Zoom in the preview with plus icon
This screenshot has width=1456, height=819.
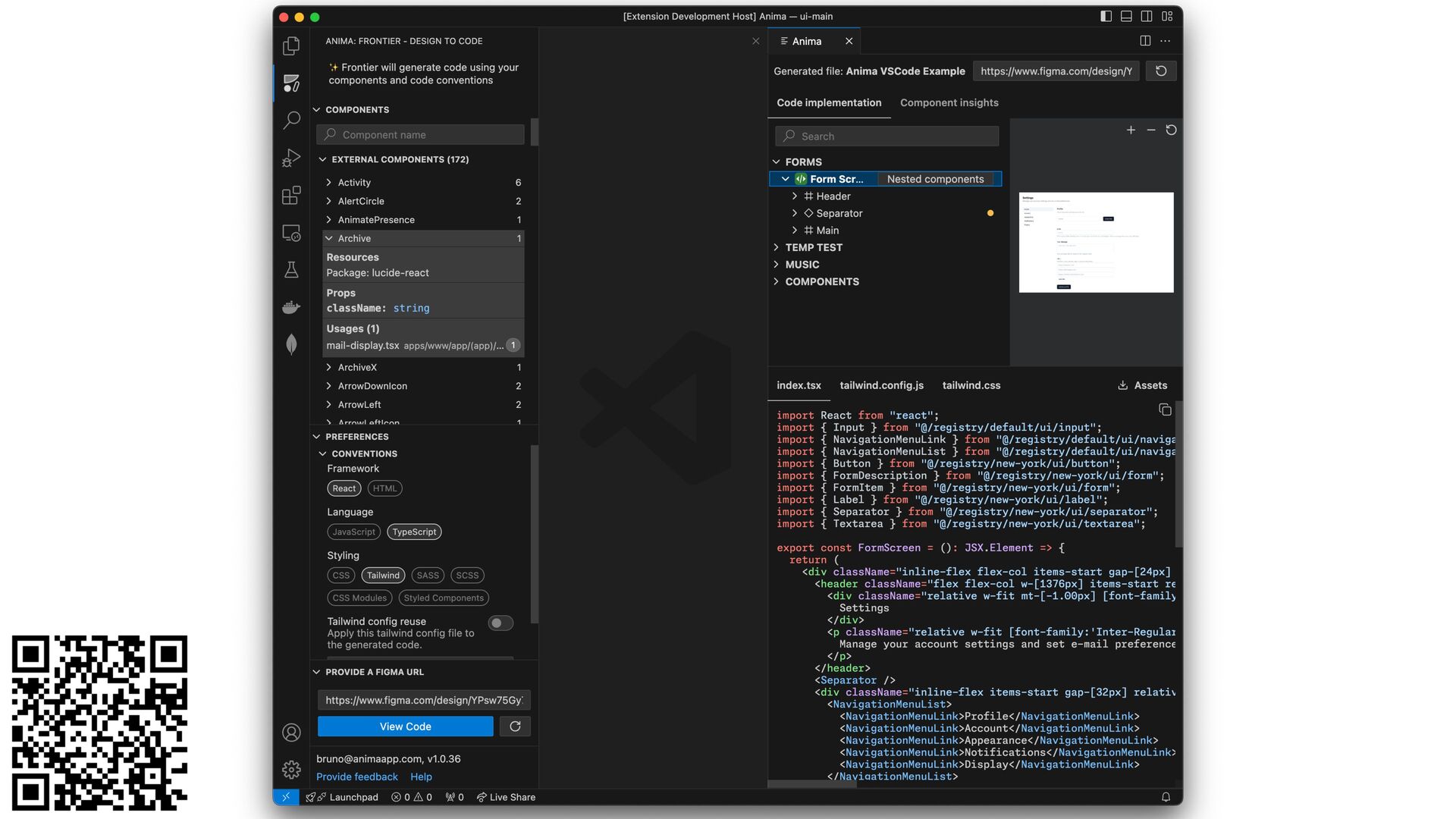click(x=1131, y=130)
